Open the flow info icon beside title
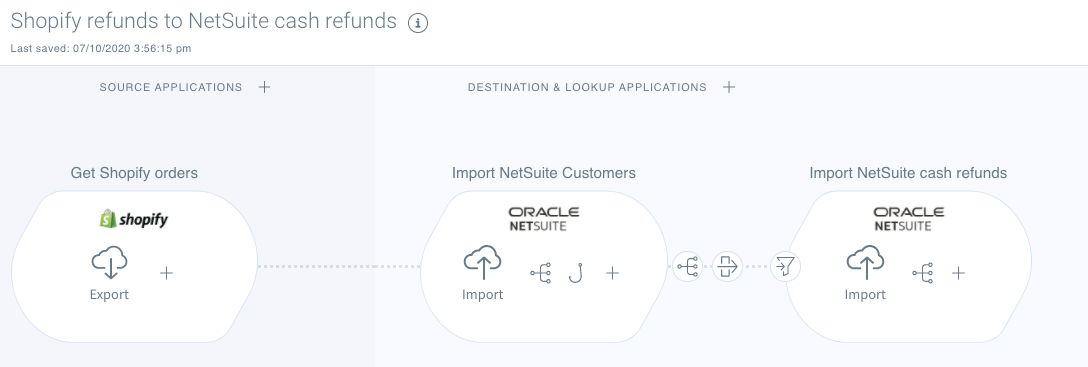This screenshot has height=367, width=1088. (x=418, y=23)
